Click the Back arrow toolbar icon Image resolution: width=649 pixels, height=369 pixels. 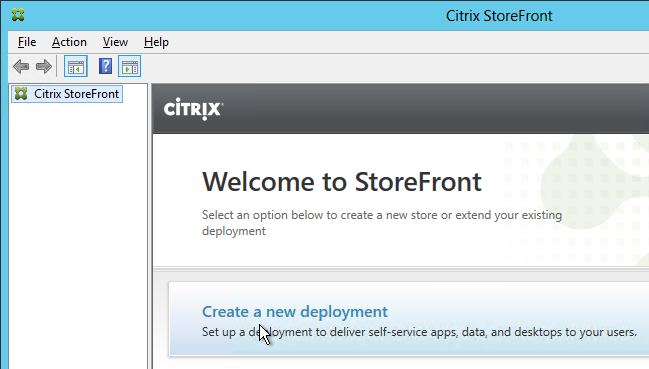pos(21,66)
